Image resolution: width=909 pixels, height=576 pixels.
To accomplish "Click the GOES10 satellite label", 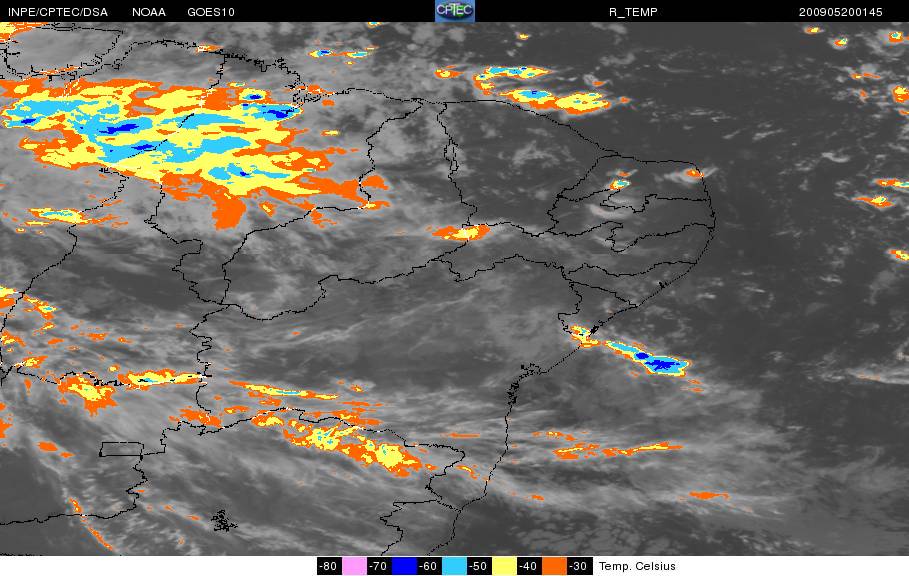I will click(211, 12).
